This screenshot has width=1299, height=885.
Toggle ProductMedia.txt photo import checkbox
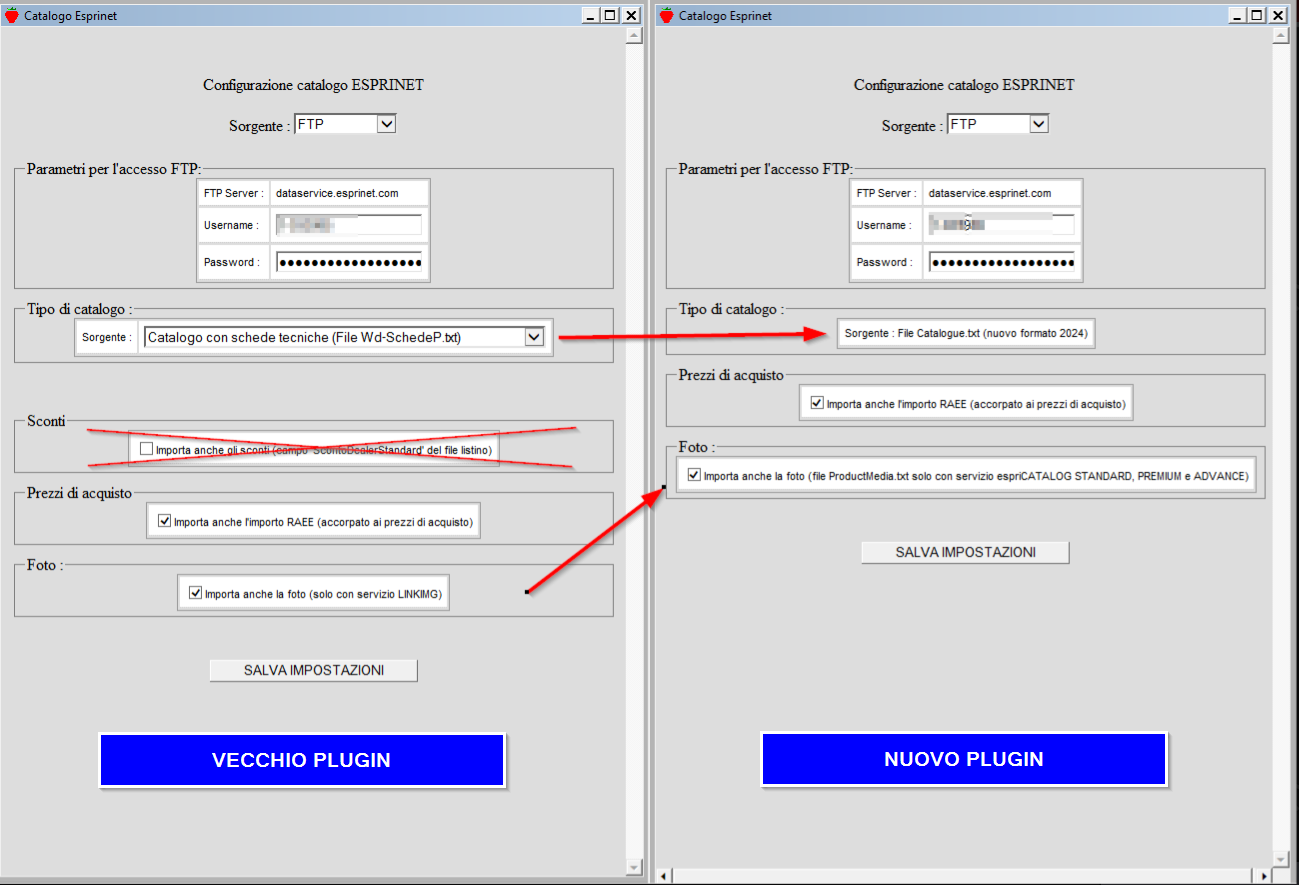click(695, 476)
